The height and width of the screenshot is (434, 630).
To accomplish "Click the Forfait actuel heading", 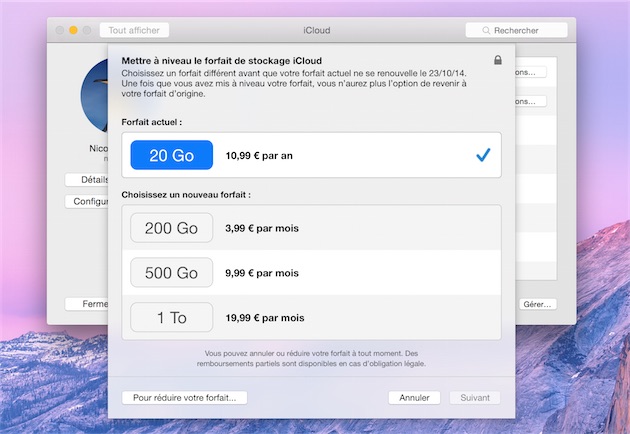I will [x=151, y=122].
